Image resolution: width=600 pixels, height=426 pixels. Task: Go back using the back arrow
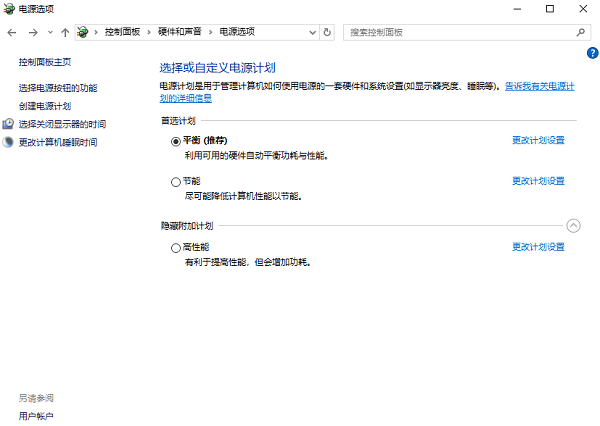point(12,33)
